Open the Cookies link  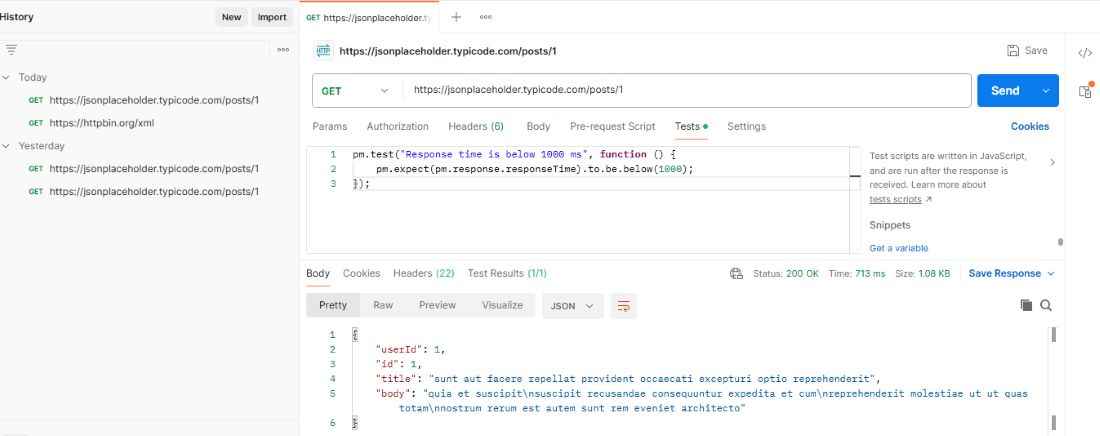1030,126
